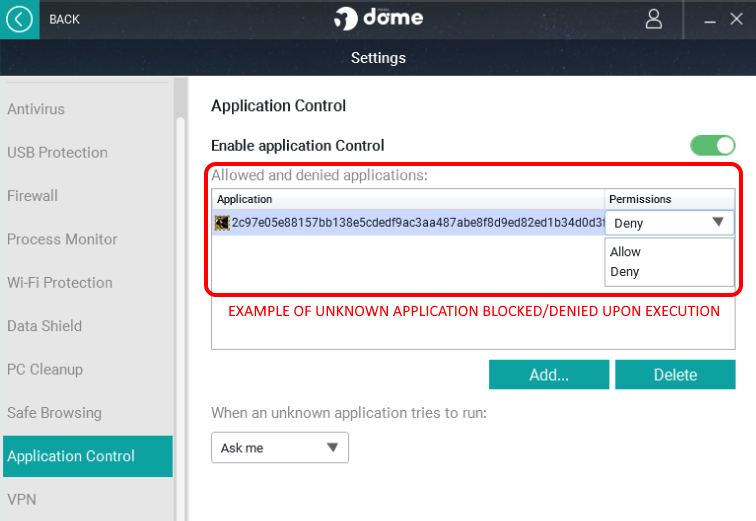
Task: Click the Panda Dome logo
Action: [x=378, y=19]
